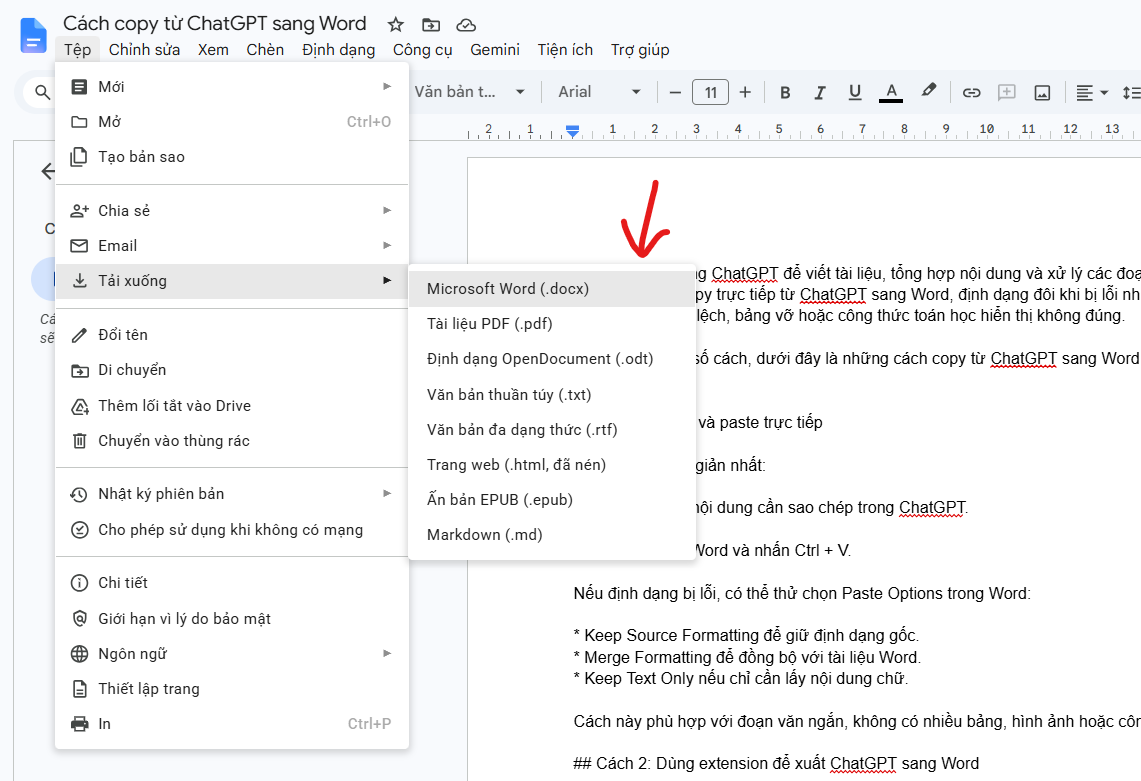
Task: Select Giới hạn vì lý do bảo mật
Action: pos(231,618)
